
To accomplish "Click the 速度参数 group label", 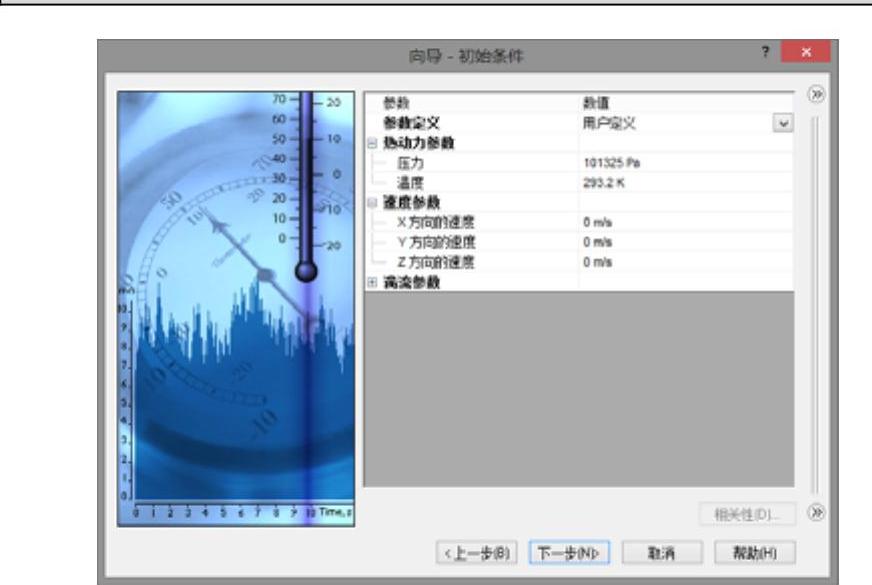I will [412, 202].
